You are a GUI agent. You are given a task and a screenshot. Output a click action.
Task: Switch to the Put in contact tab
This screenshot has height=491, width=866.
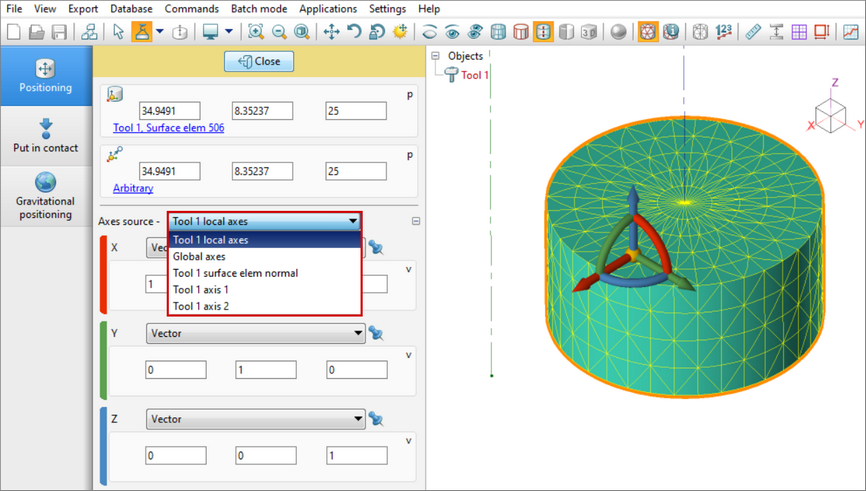[46, 135]
